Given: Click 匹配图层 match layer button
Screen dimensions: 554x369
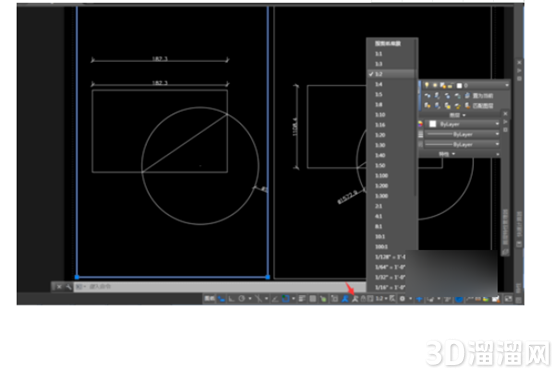Looking at the screenshot, I should (483, 106).
